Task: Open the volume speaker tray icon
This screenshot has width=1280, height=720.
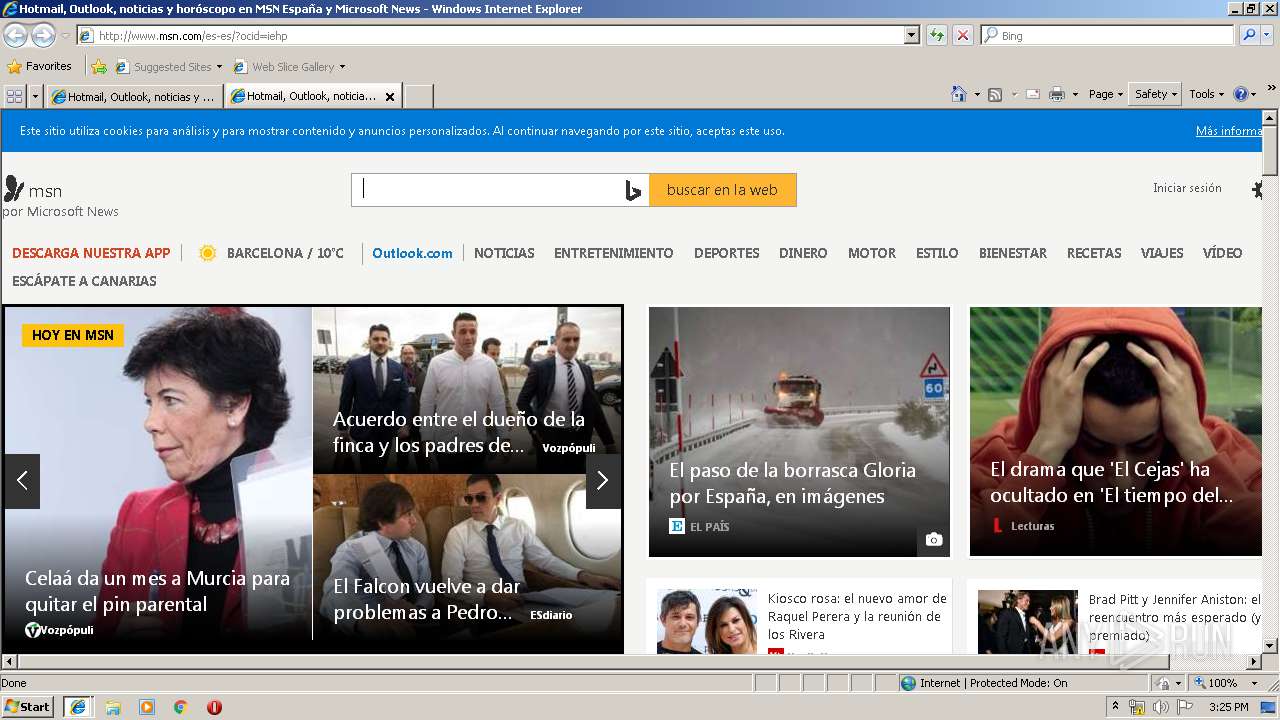Action: (1160, 707)
